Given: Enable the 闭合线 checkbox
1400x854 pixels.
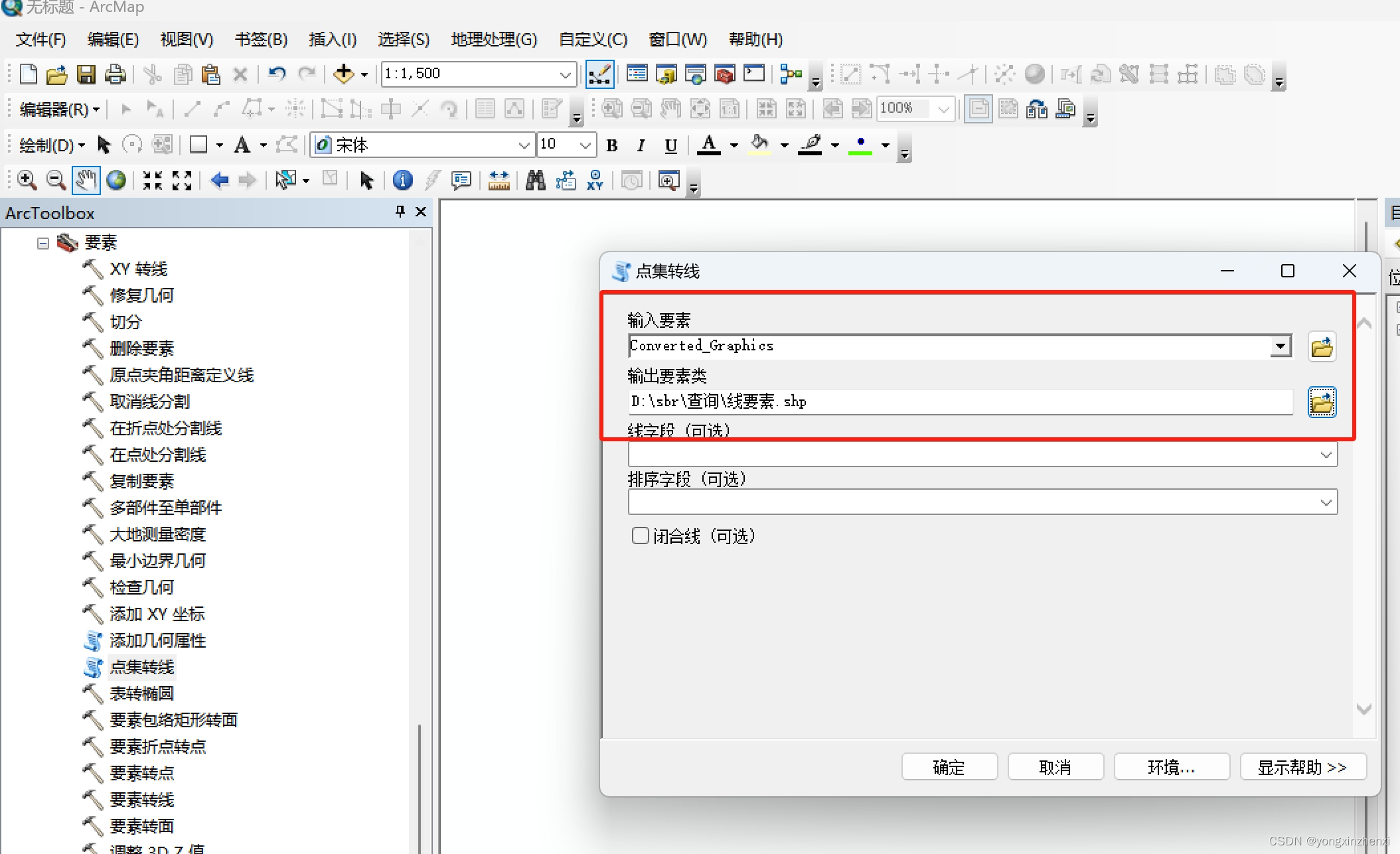Looking at the screenshot, I should coord(640,535).
